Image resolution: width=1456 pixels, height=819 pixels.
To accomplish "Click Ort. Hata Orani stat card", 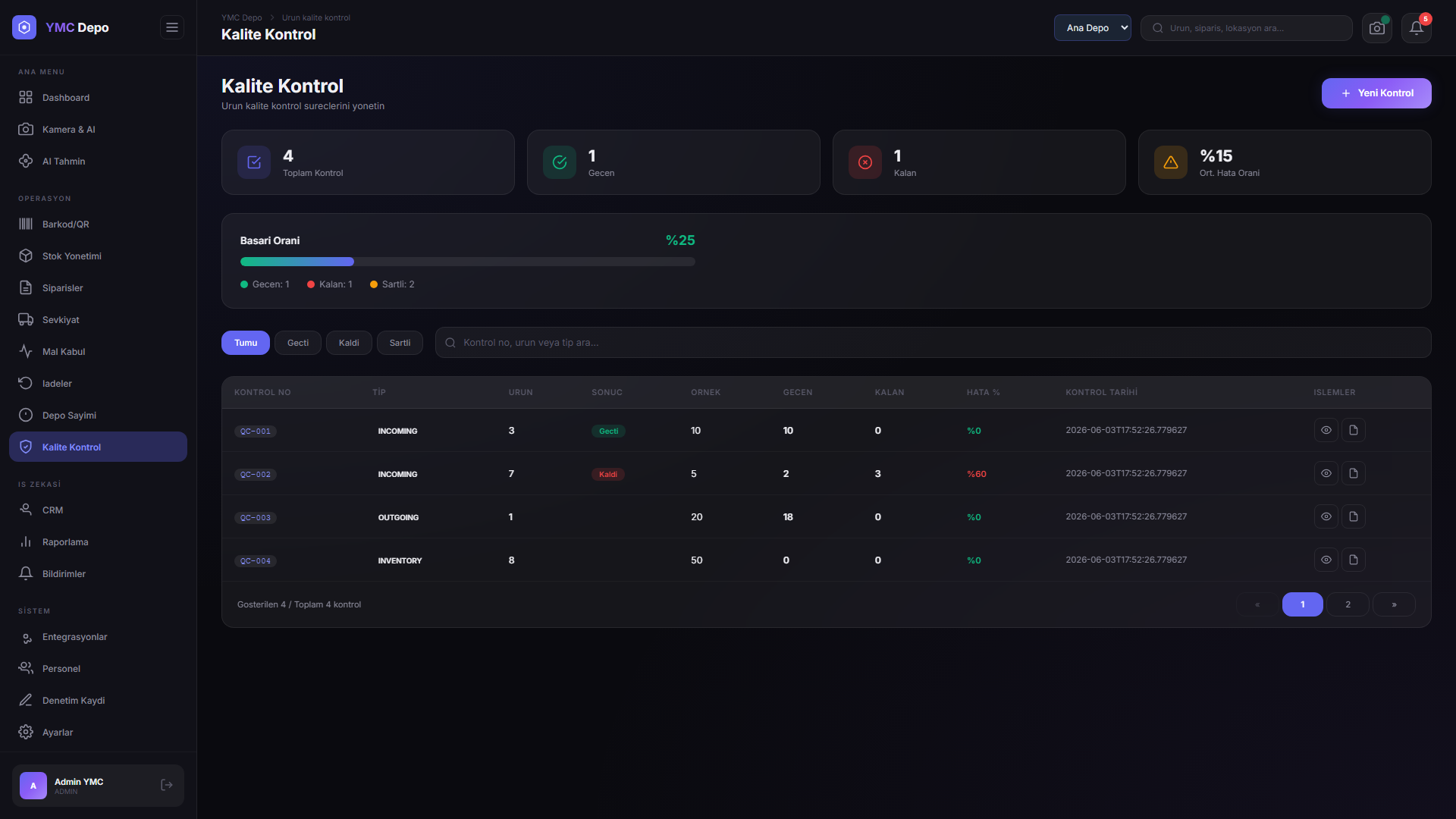I will coord(1285,162).
